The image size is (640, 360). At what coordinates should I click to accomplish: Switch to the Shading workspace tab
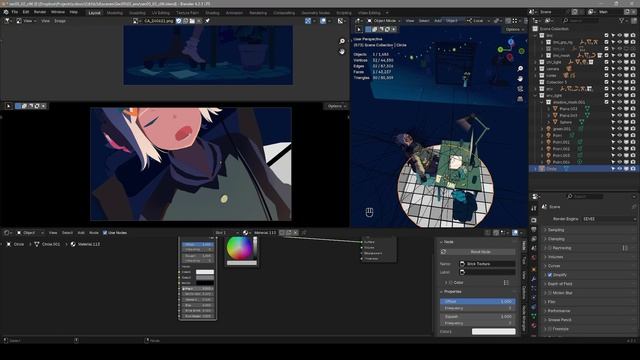click(x=212, y=13)
